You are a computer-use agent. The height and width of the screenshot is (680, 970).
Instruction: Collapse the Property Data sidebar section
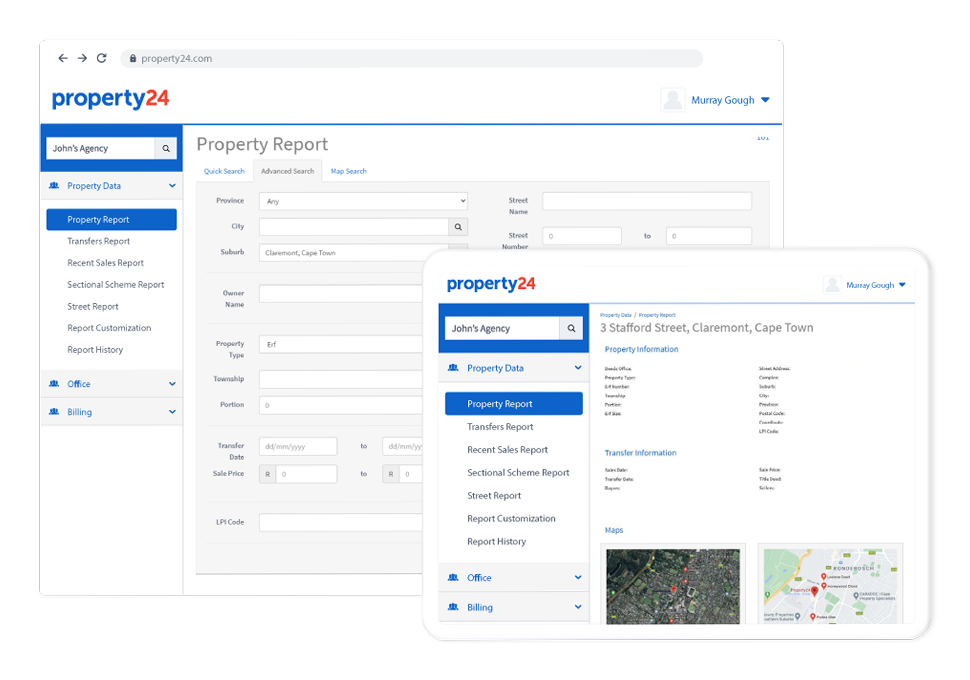(x=171, y=186)
